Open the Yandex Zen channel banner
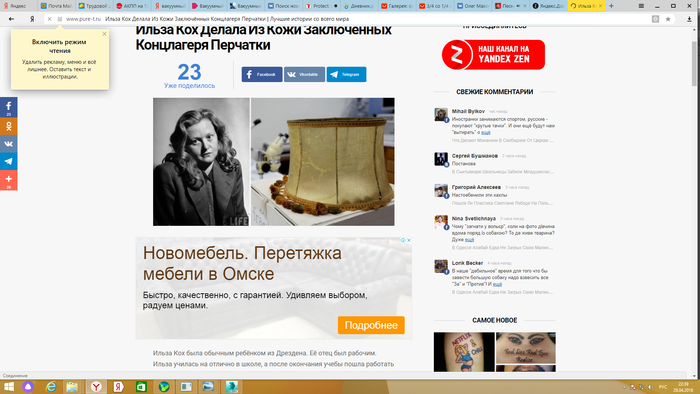700x394 pixels. 493,55
